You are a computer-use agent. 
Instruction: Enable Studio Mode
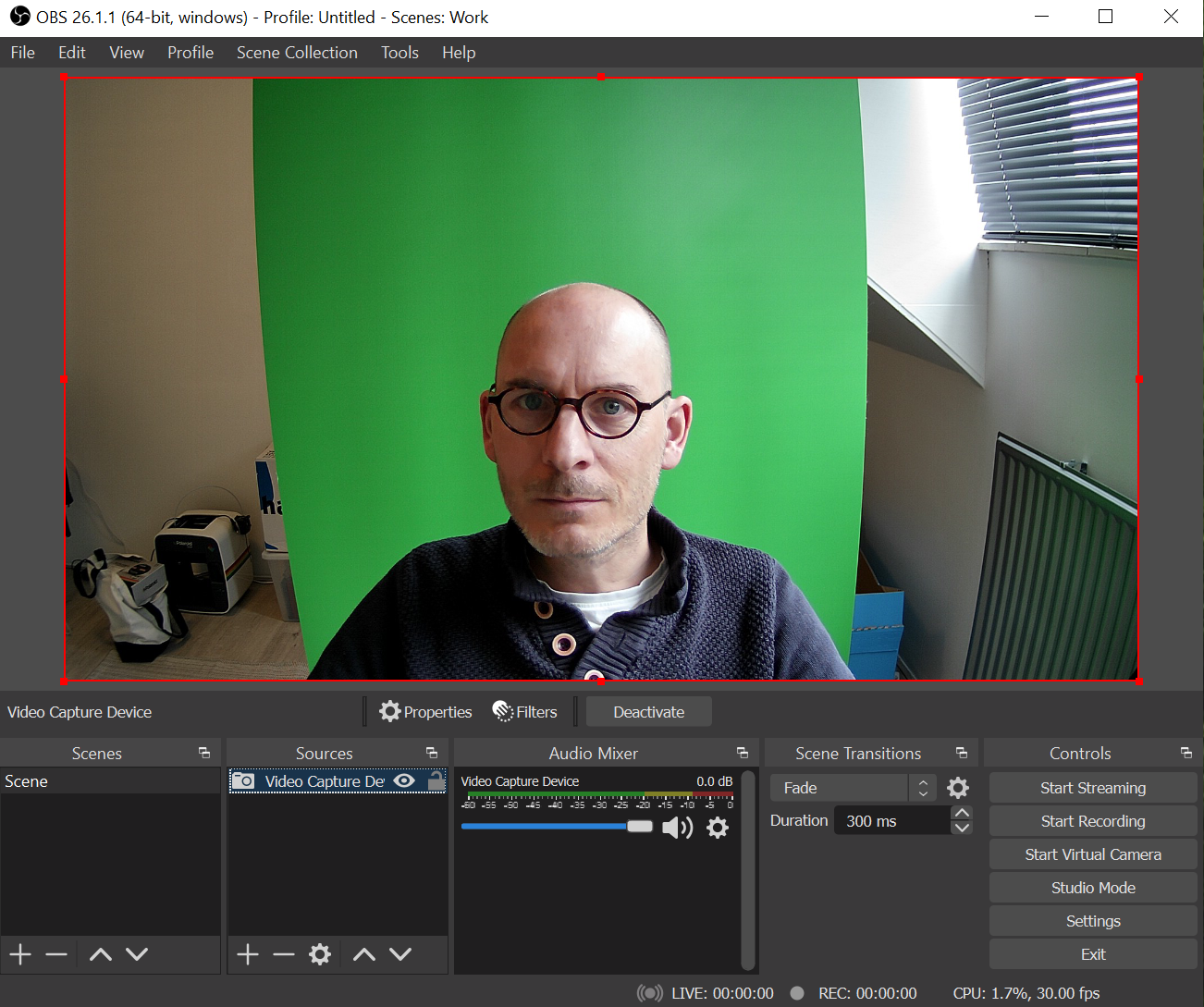(x=1093, y=888)
